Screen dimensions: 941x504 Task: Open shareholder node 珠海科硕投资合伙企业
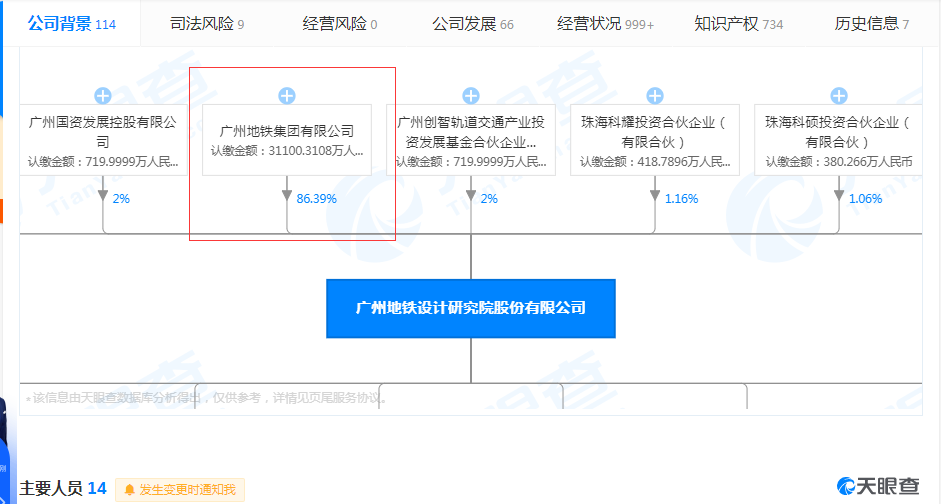(839, 140)
